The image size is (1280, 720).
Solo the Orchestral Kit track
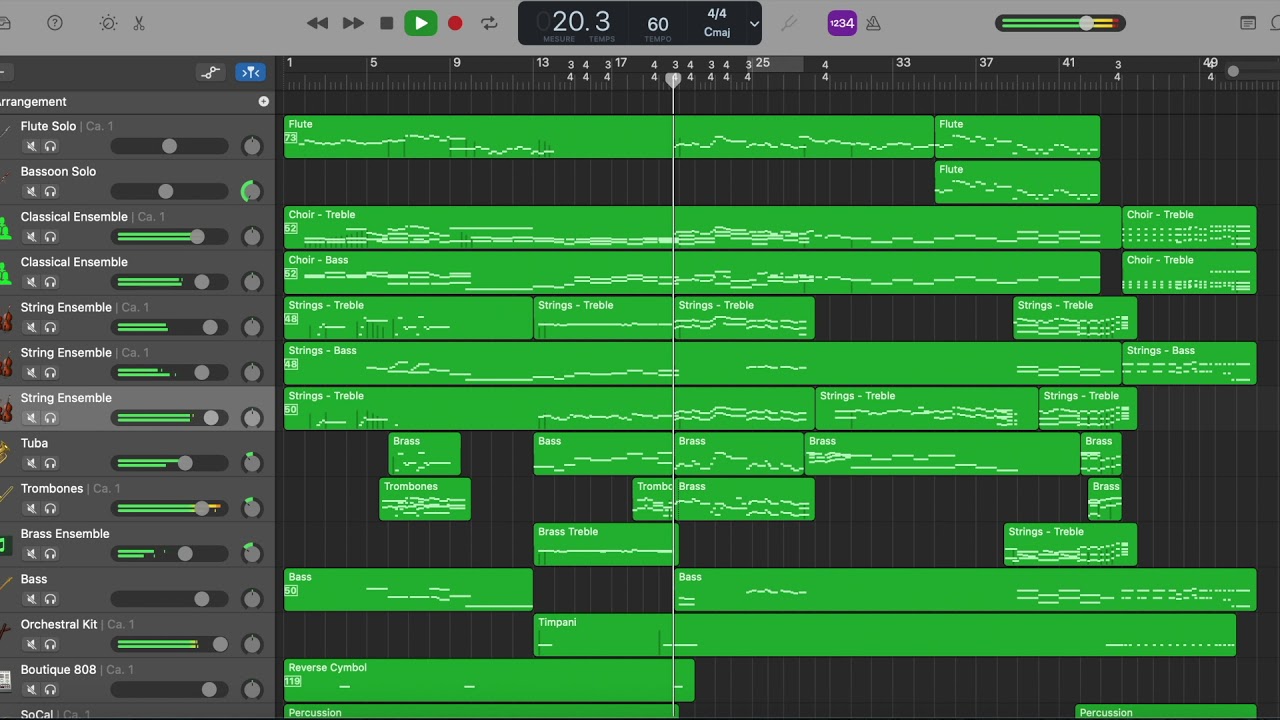(50, 644)
